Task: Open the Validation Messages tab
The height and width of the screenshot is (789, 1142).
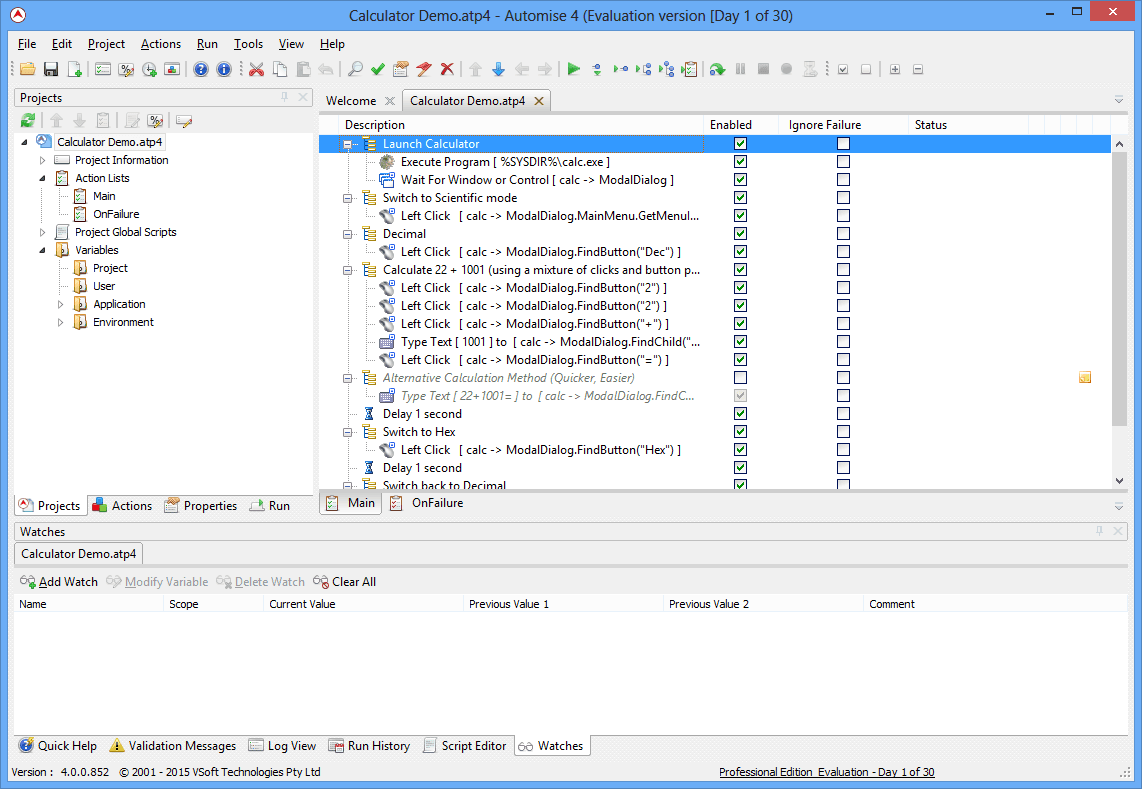Action: click(173, 745)
